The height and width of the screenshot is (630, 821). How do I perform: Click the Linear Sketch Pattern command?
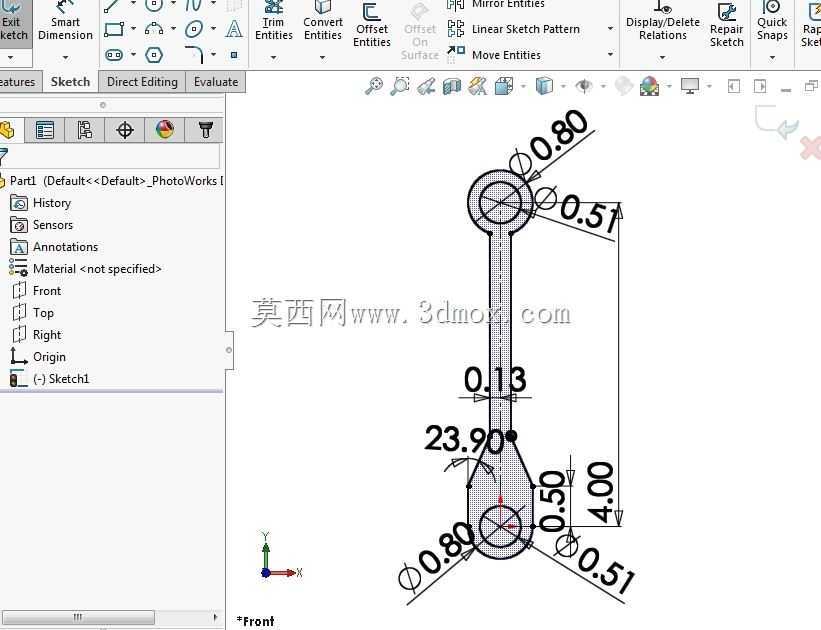tap(514, 29)
